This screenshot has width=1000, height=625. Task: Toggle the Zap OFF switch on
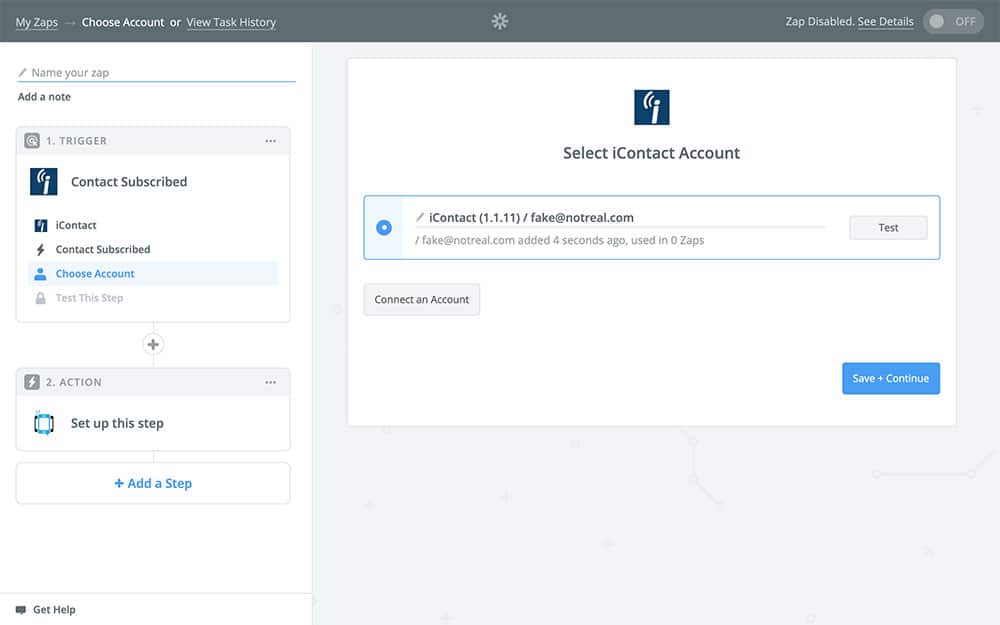952,21
